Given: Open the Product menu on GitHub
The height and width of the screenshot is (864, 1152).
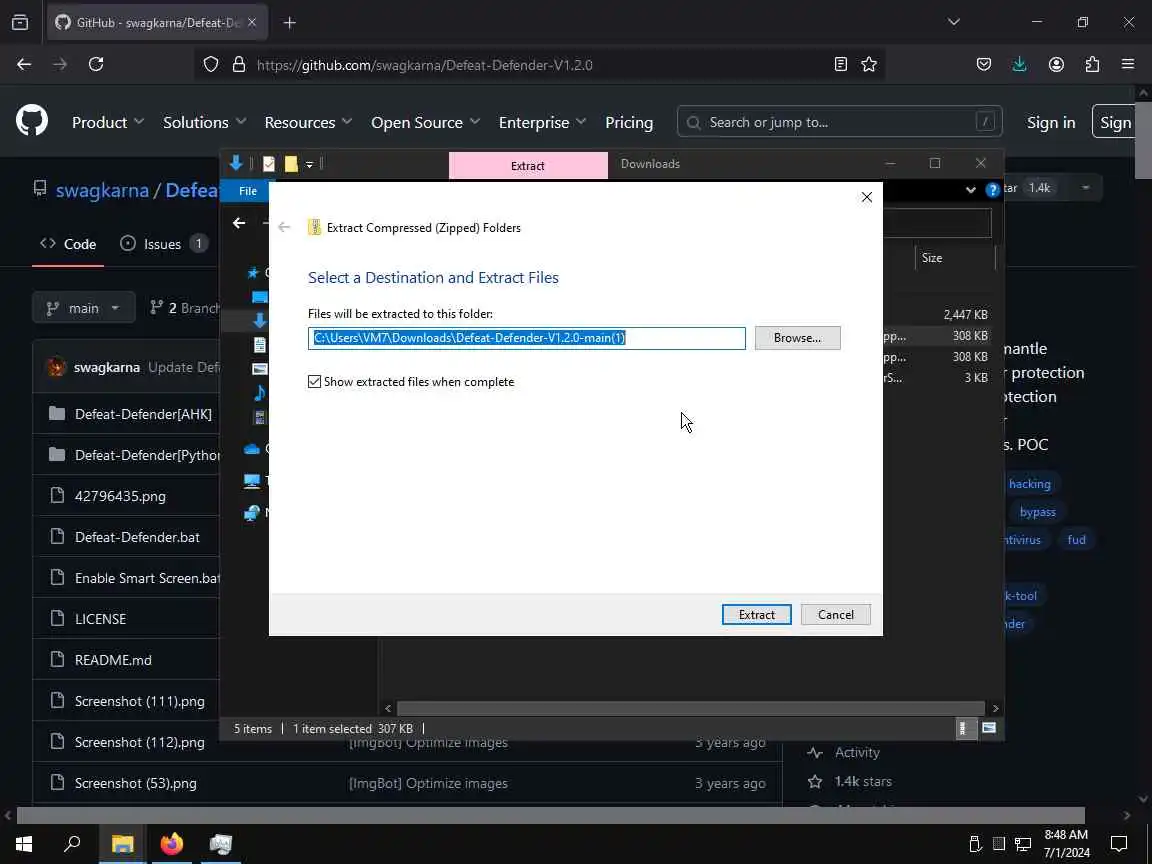Looking at the screenshot, I should pos(107,123).
